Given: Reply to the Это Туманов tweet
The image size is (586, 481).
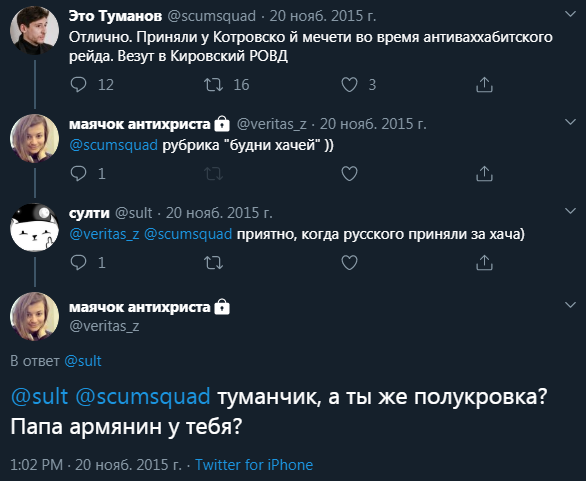Looking at the screenshot, I should [x=78, y=84].
